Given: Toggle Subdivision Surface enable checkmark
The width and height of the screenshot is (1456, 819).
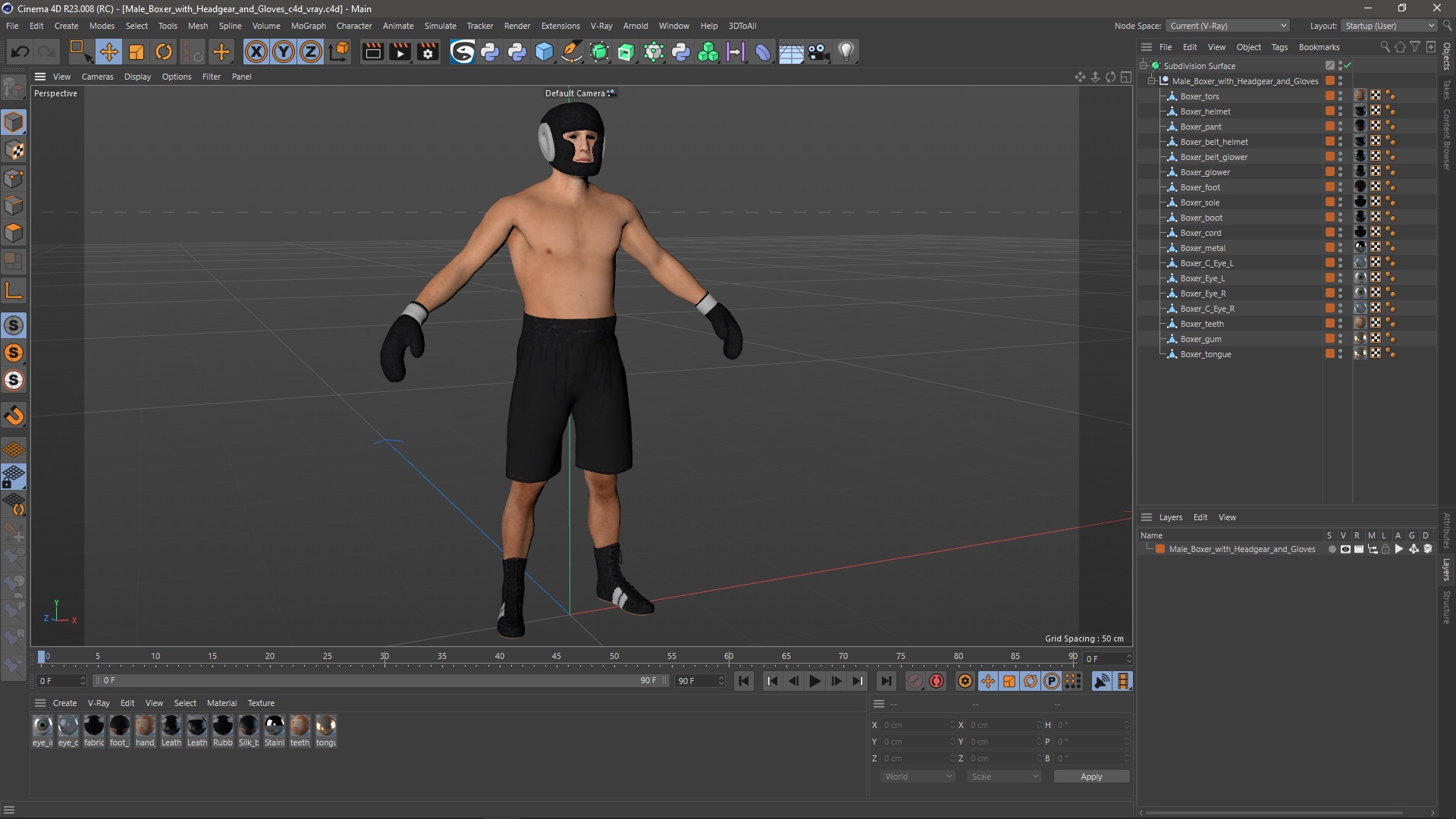Looking at the screenshot, I should (x=1348, y=66).
